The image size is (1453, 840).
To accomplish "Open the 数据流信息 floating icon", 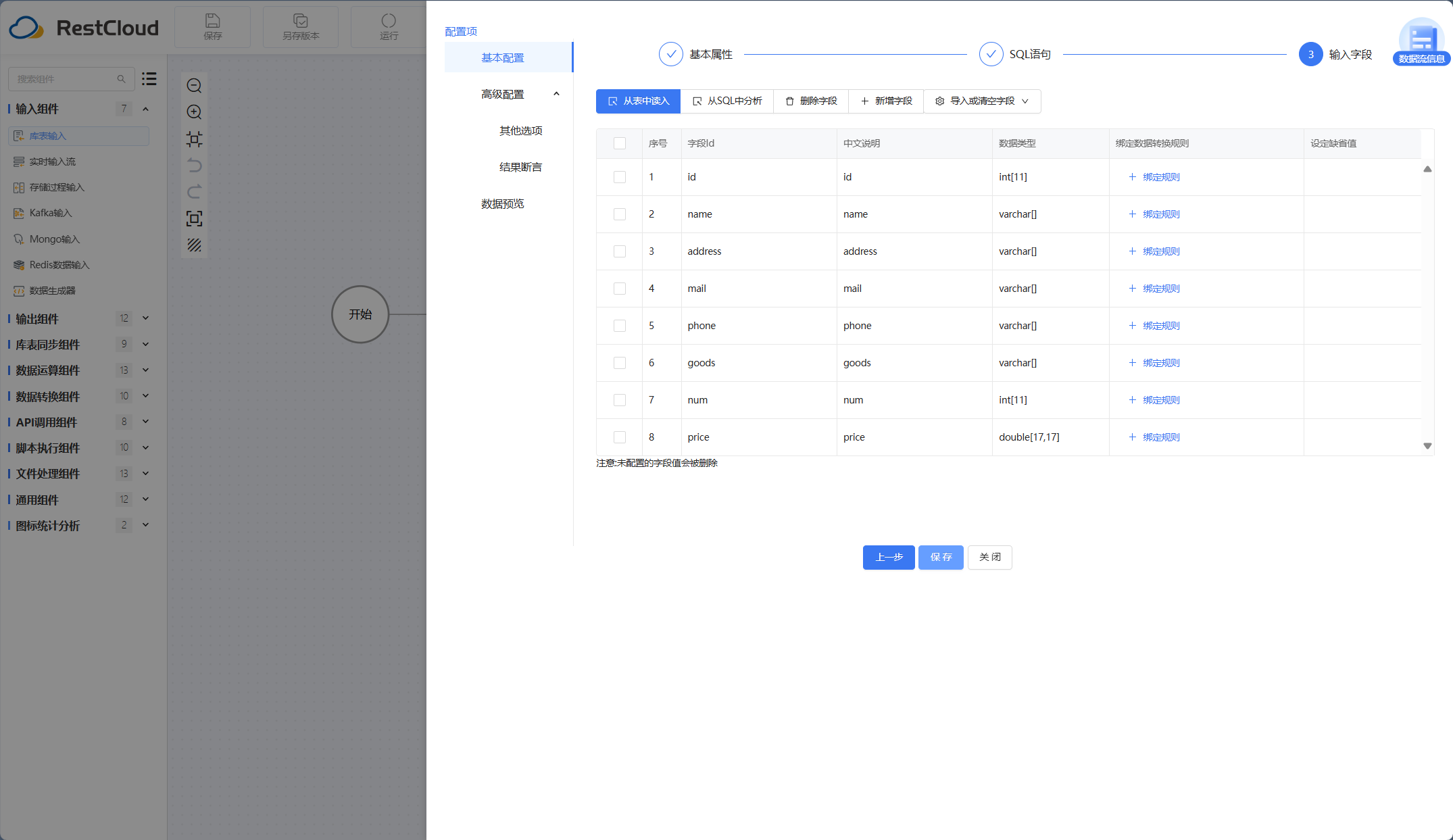I will pyautogui.click(x=1421, y=42).
